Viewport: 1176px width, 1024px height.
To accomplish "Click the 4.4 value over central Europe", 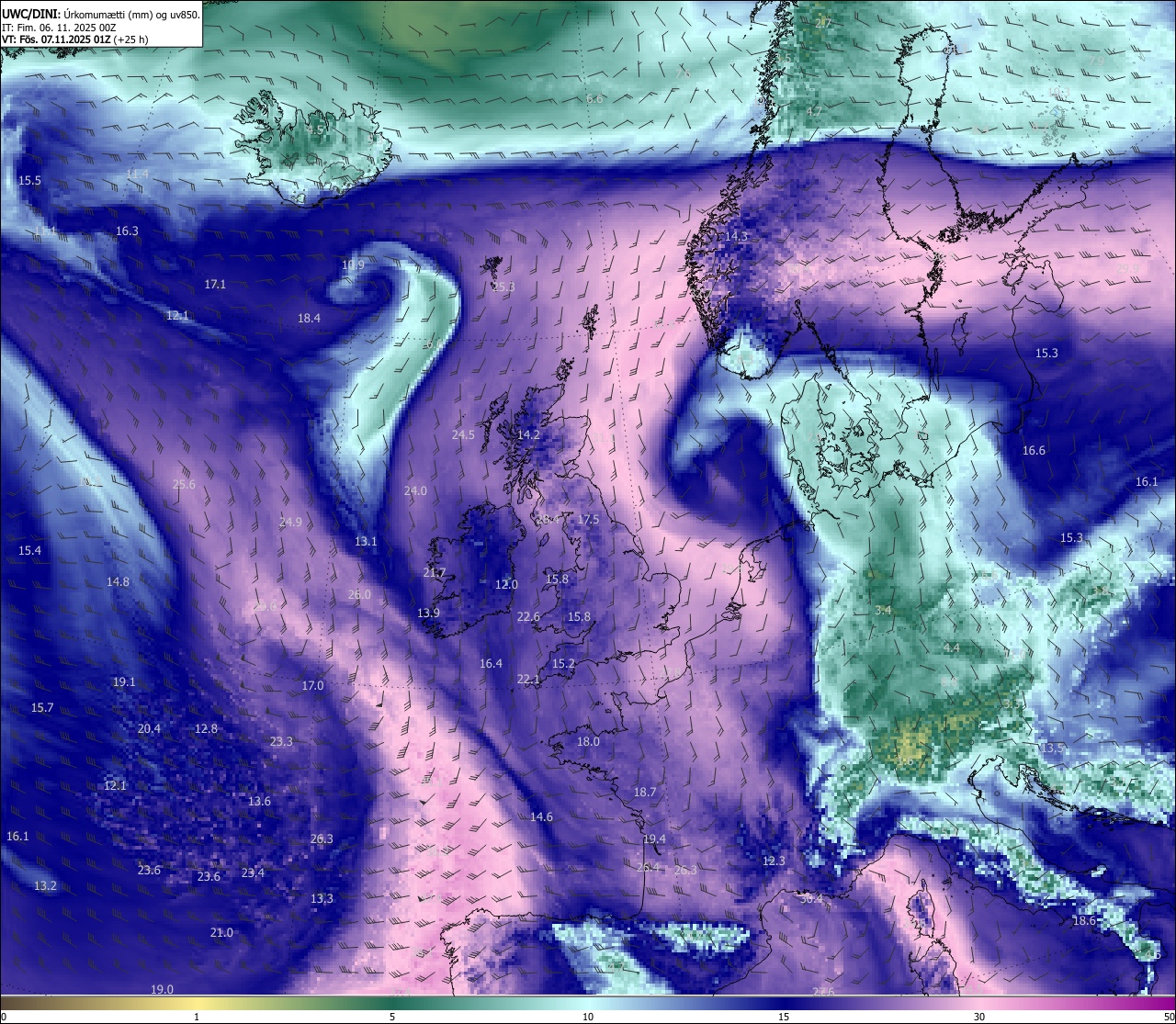I will pos(952,647).
